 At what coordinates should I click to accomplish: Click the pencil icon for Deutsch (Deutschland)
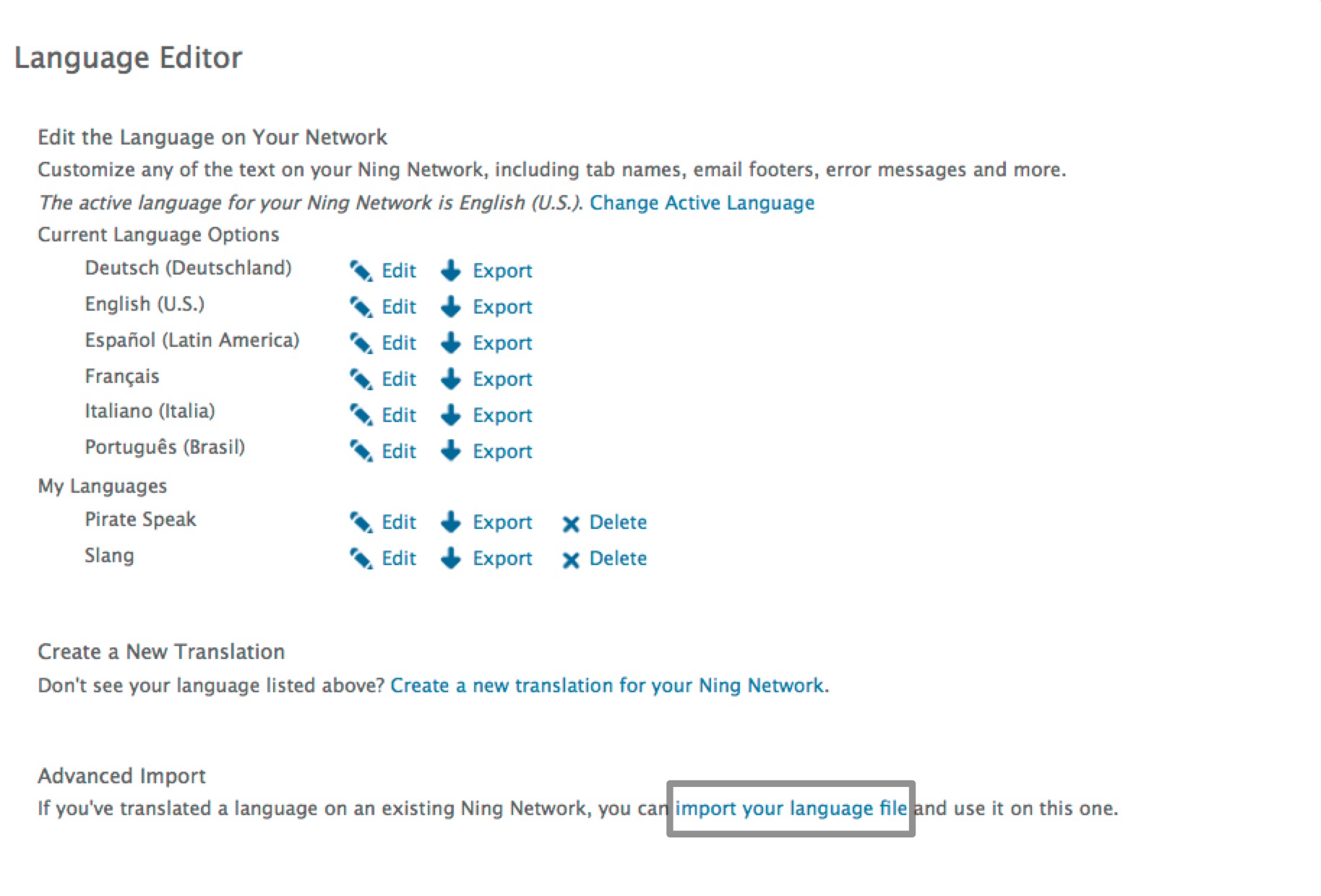point(361,271)
